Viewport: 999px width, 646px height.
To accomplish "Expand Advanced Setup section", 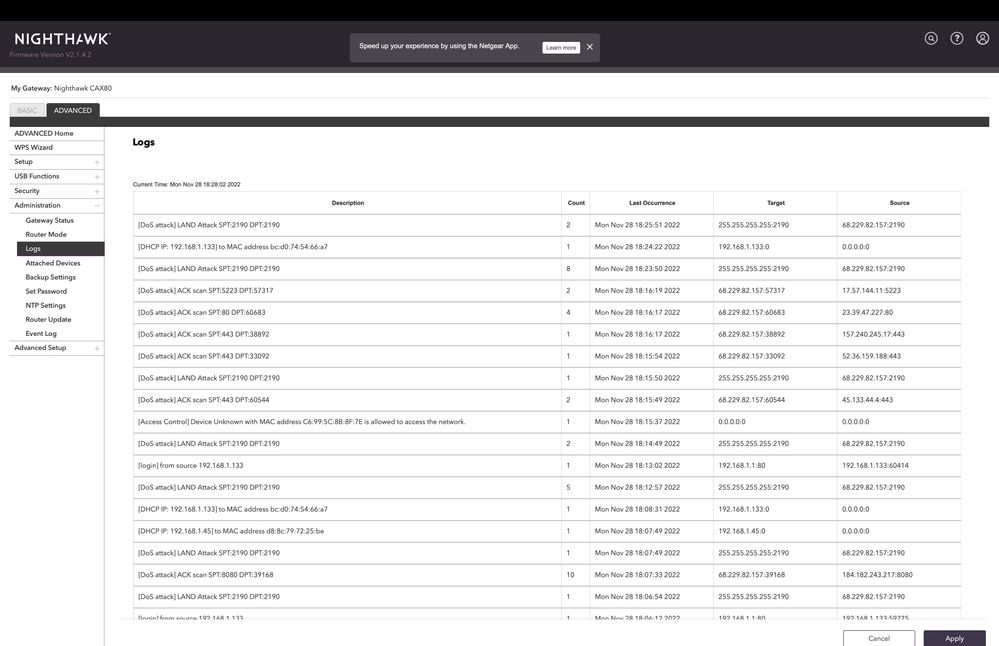I will (x=97, y=348).
